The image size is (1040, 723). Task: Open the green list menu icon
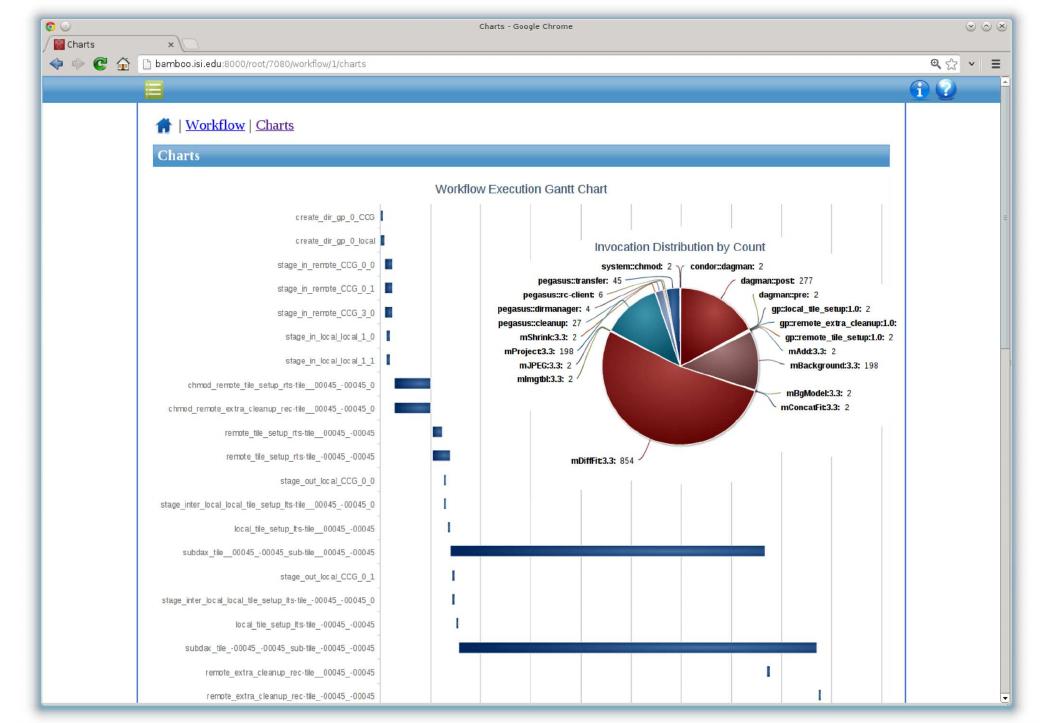click(x=154, y=91)
